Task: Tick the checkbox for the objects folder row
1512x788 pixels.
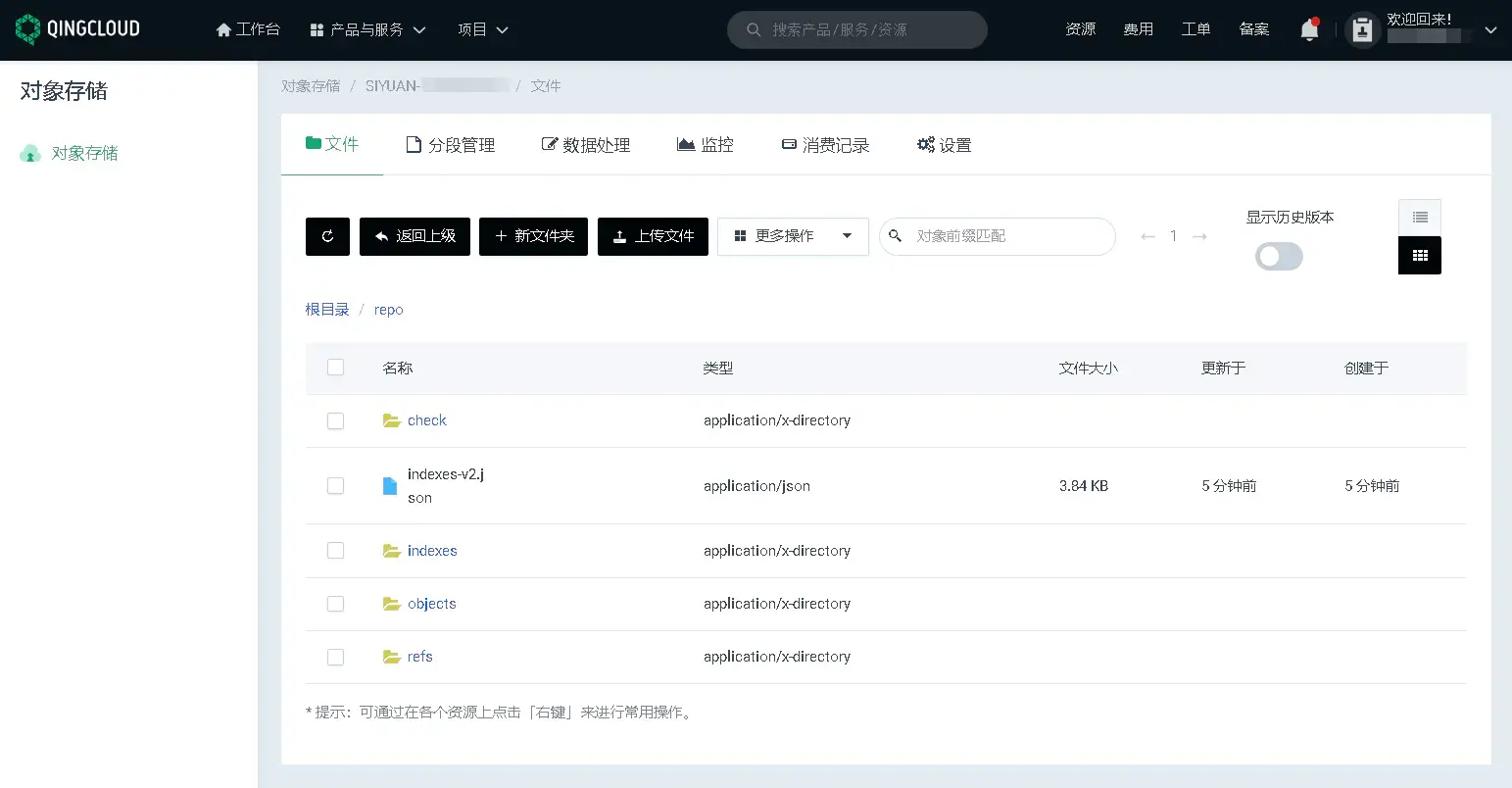Action: pos(335,603)
